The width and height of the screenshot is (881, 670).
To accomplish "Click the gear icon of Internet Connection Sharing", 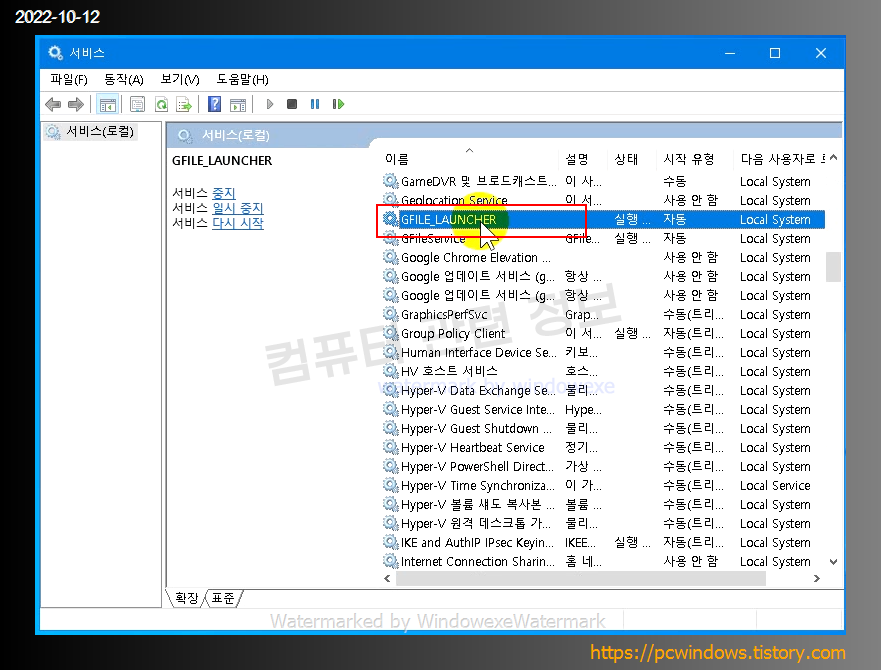I will 390,561.
